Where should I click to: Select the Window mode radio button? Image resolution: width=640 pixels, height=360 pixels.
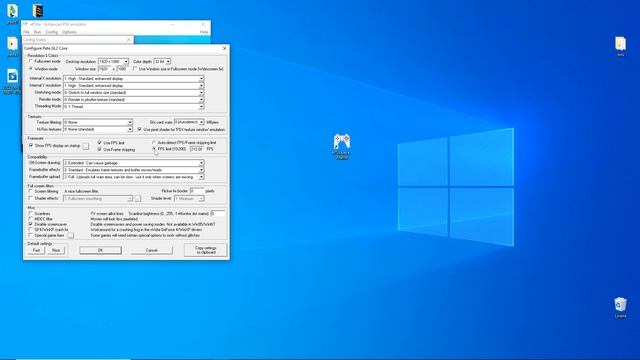(x=31, y=69)
